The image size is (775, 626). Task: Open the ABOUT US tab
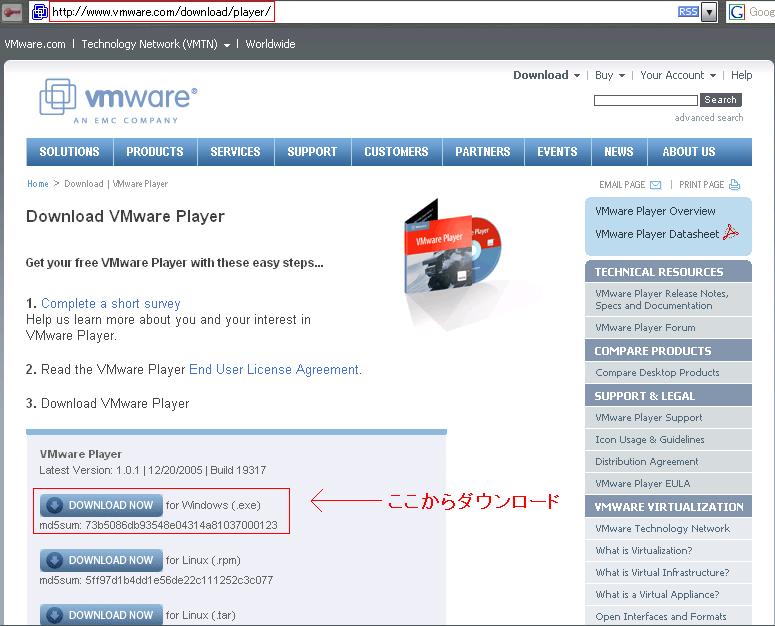point(689,152)
